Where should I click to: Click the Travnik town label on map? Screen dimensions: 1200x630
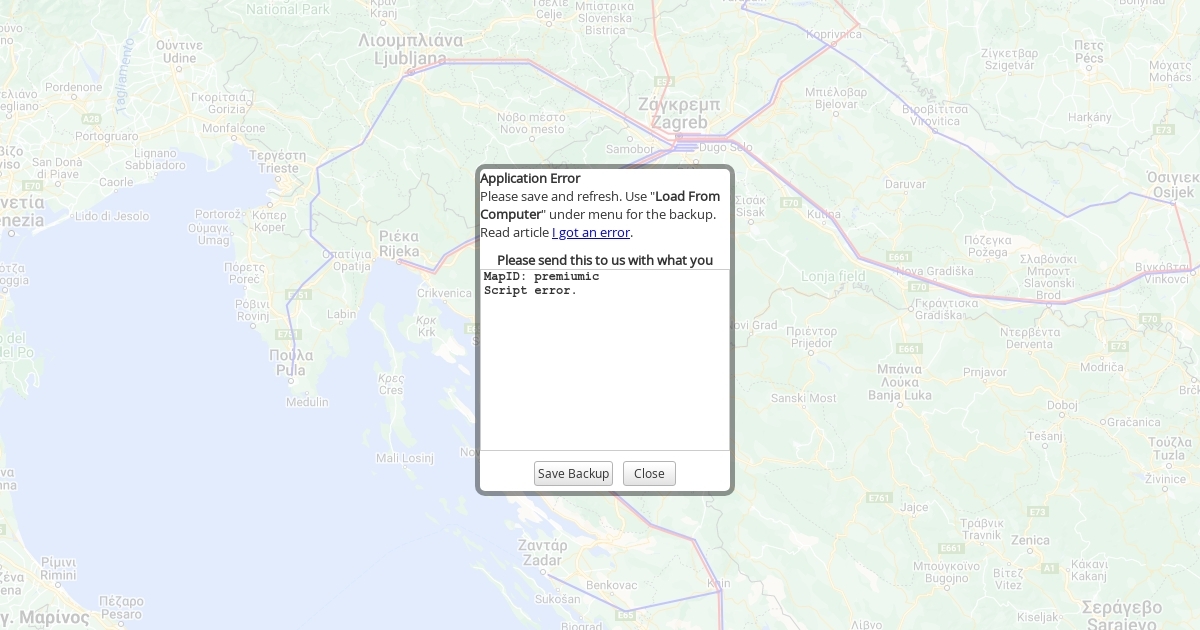[981, 529]
